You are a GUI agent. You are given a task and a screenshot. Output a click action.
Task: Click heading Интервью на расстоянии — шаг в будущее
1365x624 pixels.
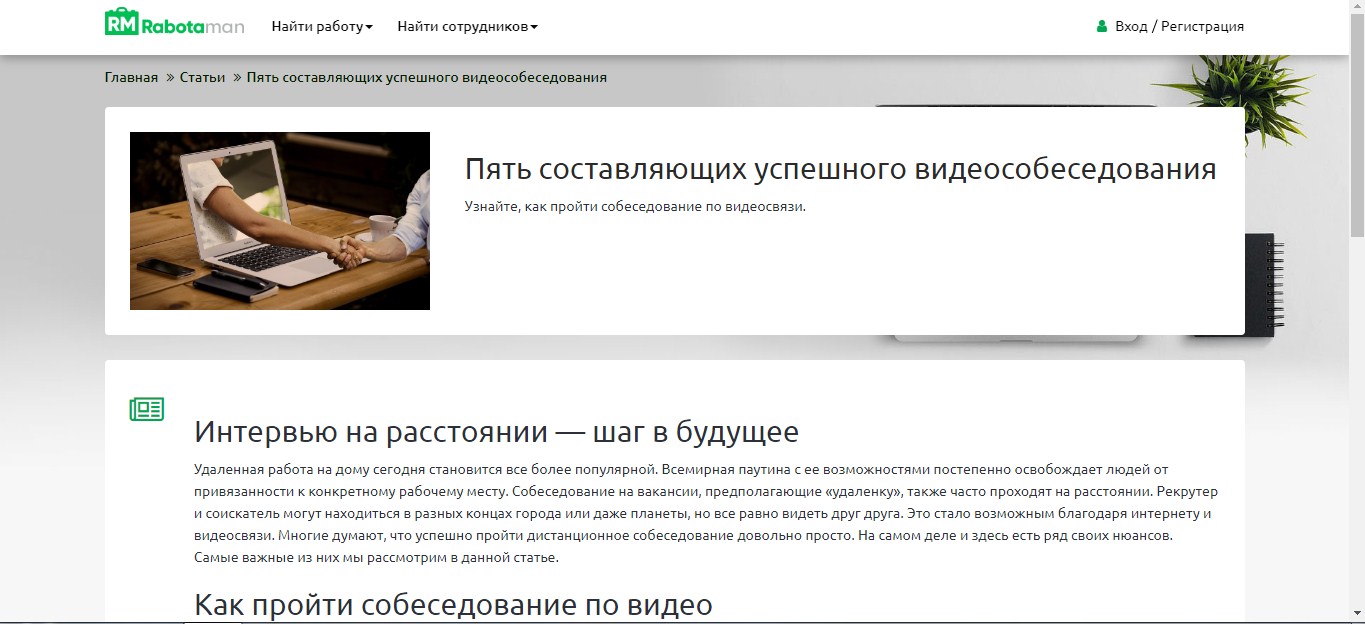[496, 432]
